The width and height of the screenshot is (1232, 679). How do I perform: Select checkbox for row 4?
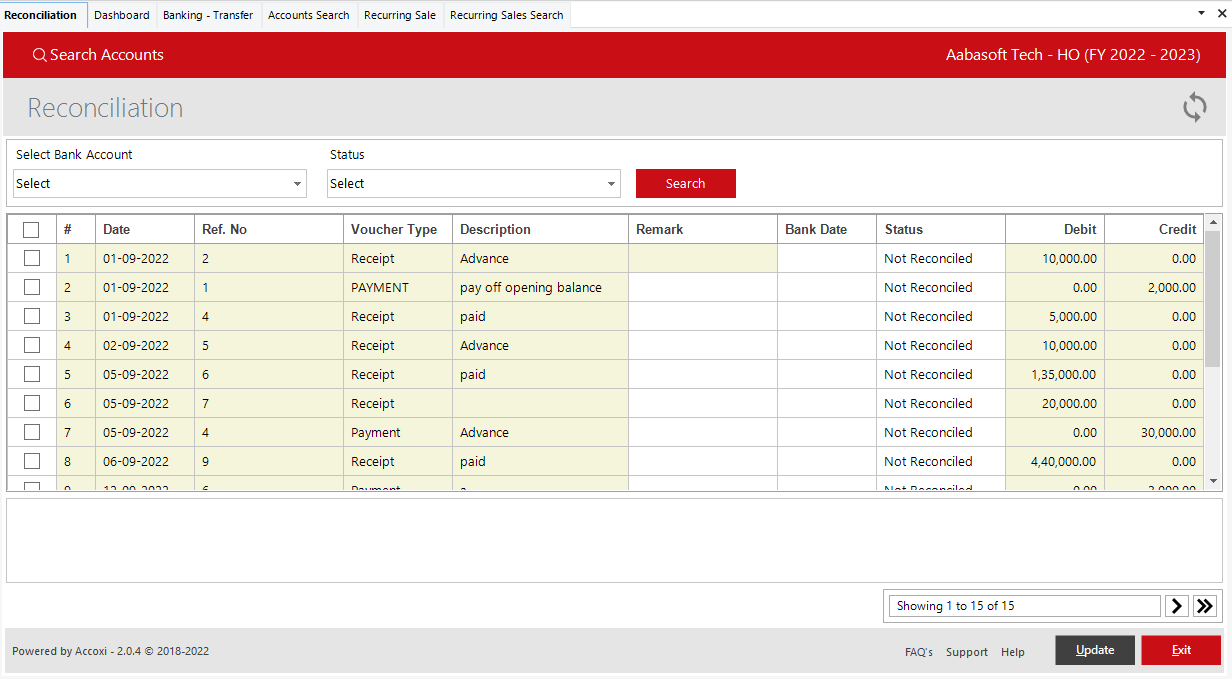click(x=31, y=345)
